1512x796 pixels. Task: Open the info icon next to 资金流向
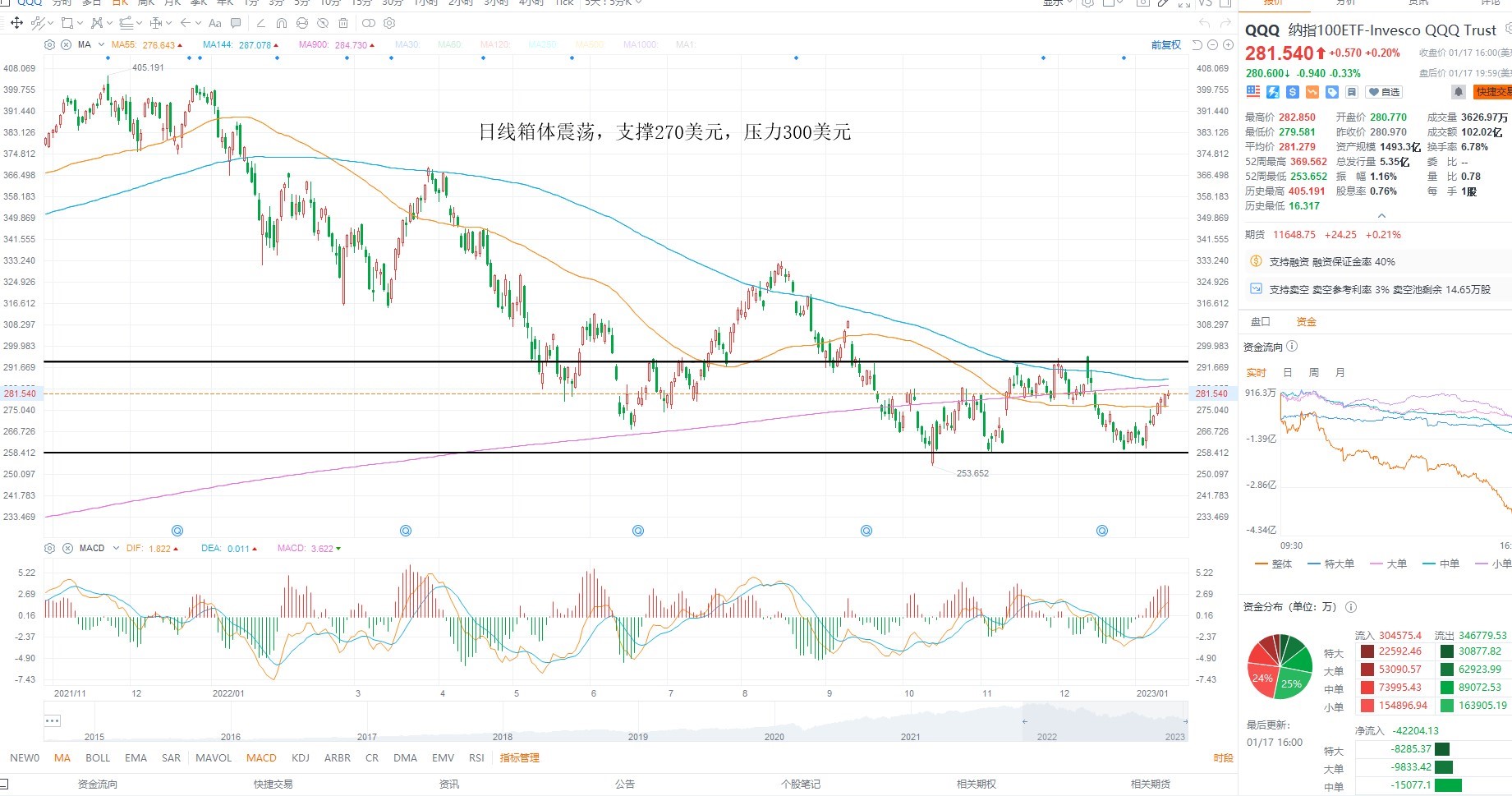click(1292, 347)
